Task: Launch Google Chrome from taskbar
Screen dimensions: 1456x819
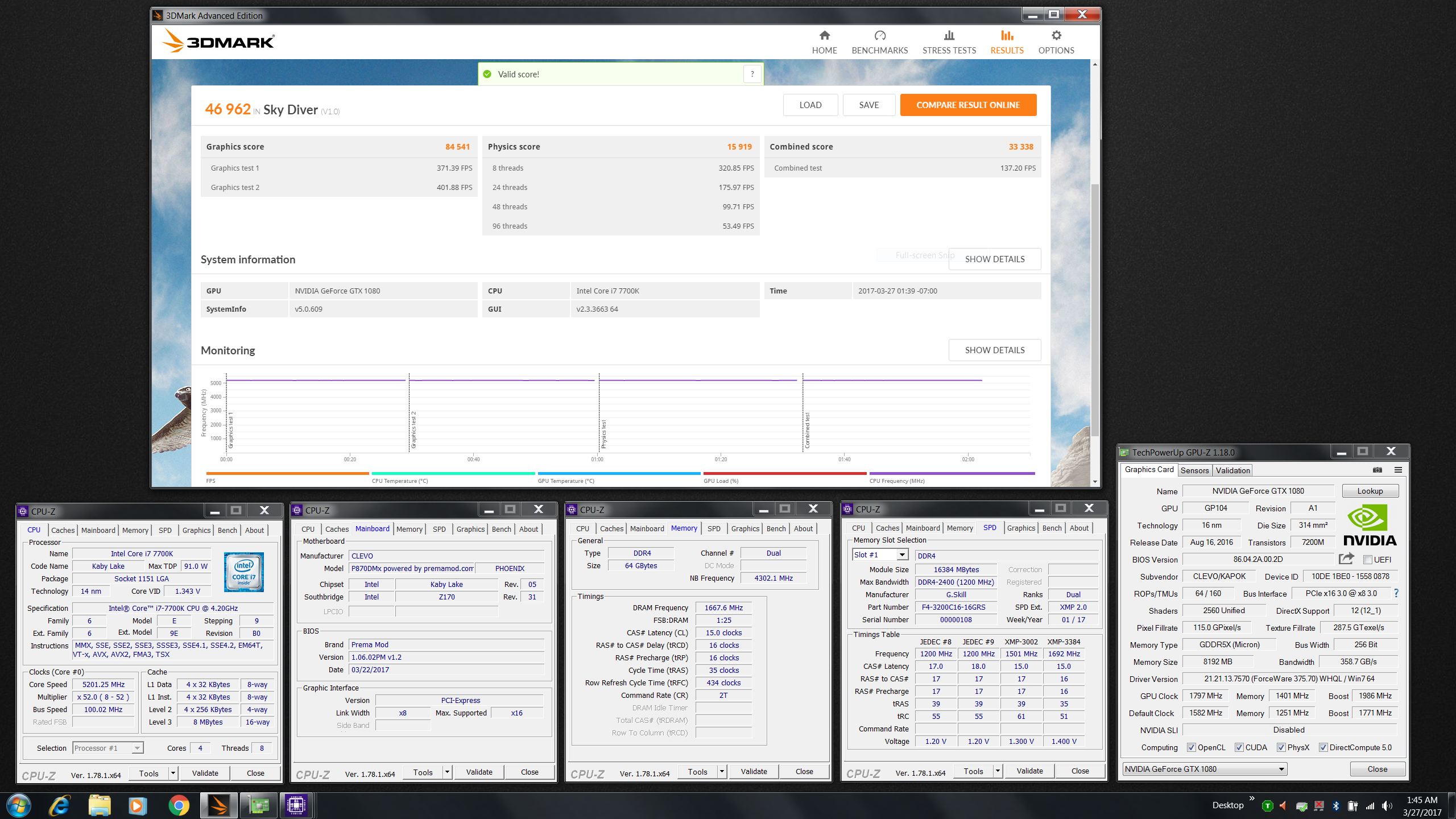Action: [x=179, y=805]
